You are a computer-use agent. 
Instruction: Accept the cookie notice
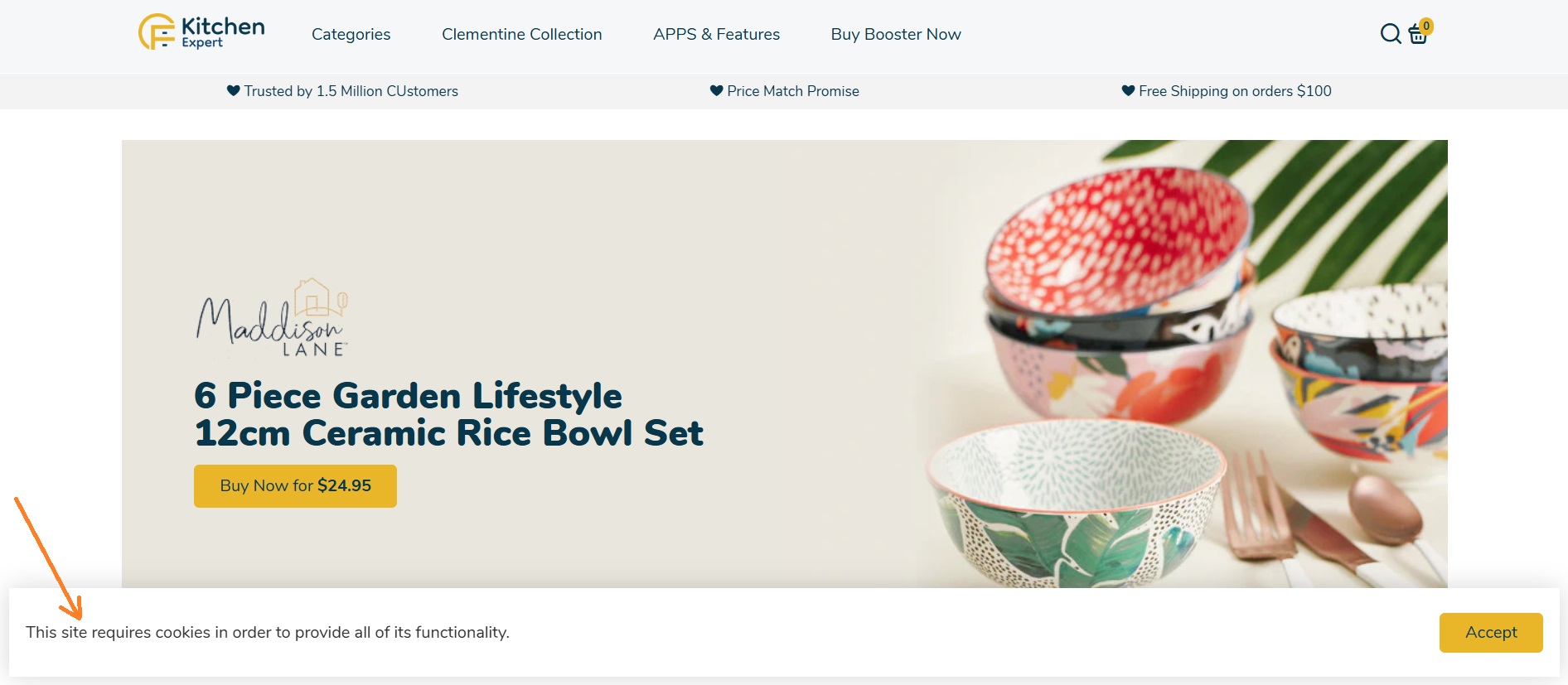coord(1491,633)
